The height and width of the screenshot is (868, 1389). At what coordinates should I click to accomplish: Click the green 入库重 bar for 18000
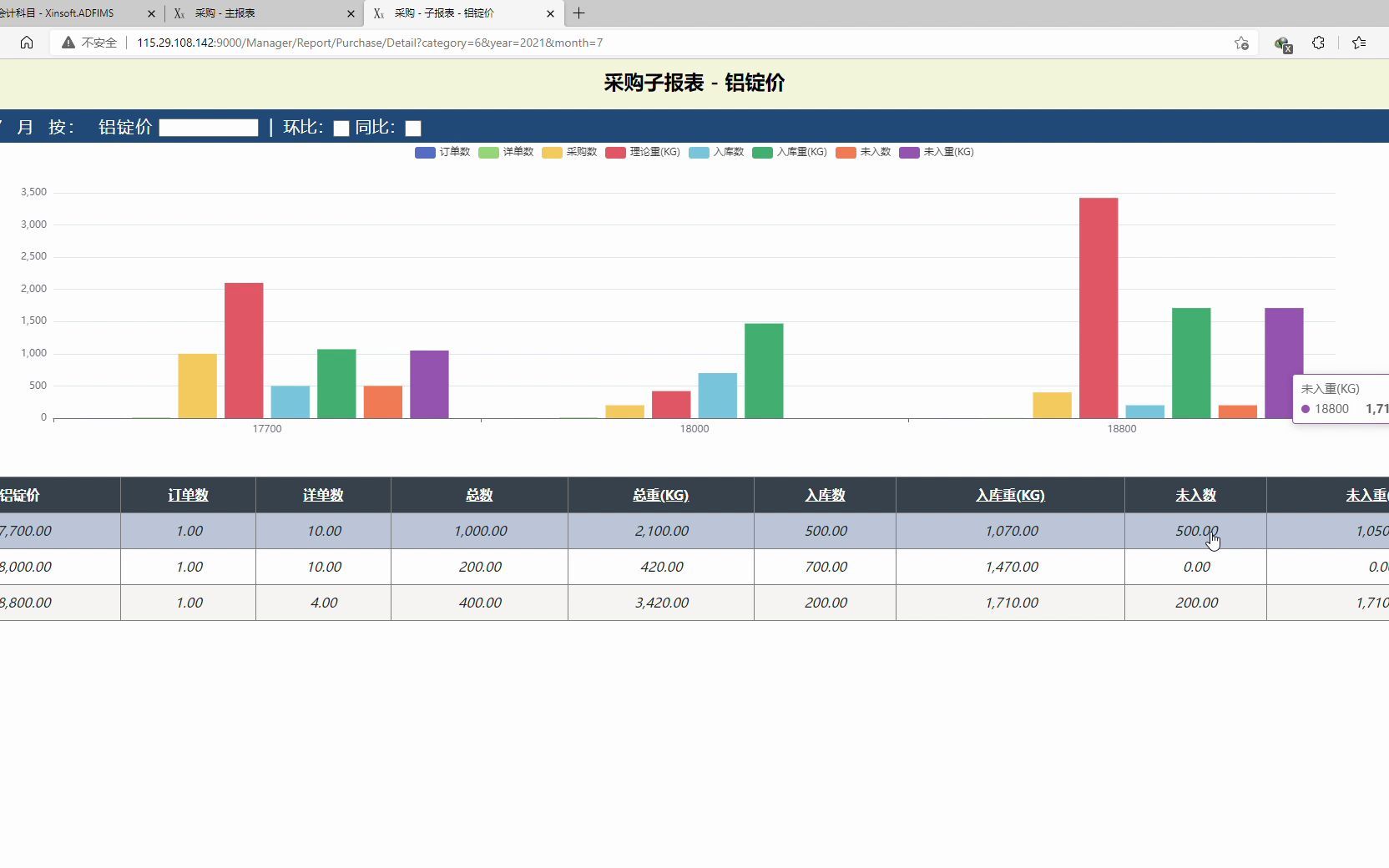(x=764, y=371)
